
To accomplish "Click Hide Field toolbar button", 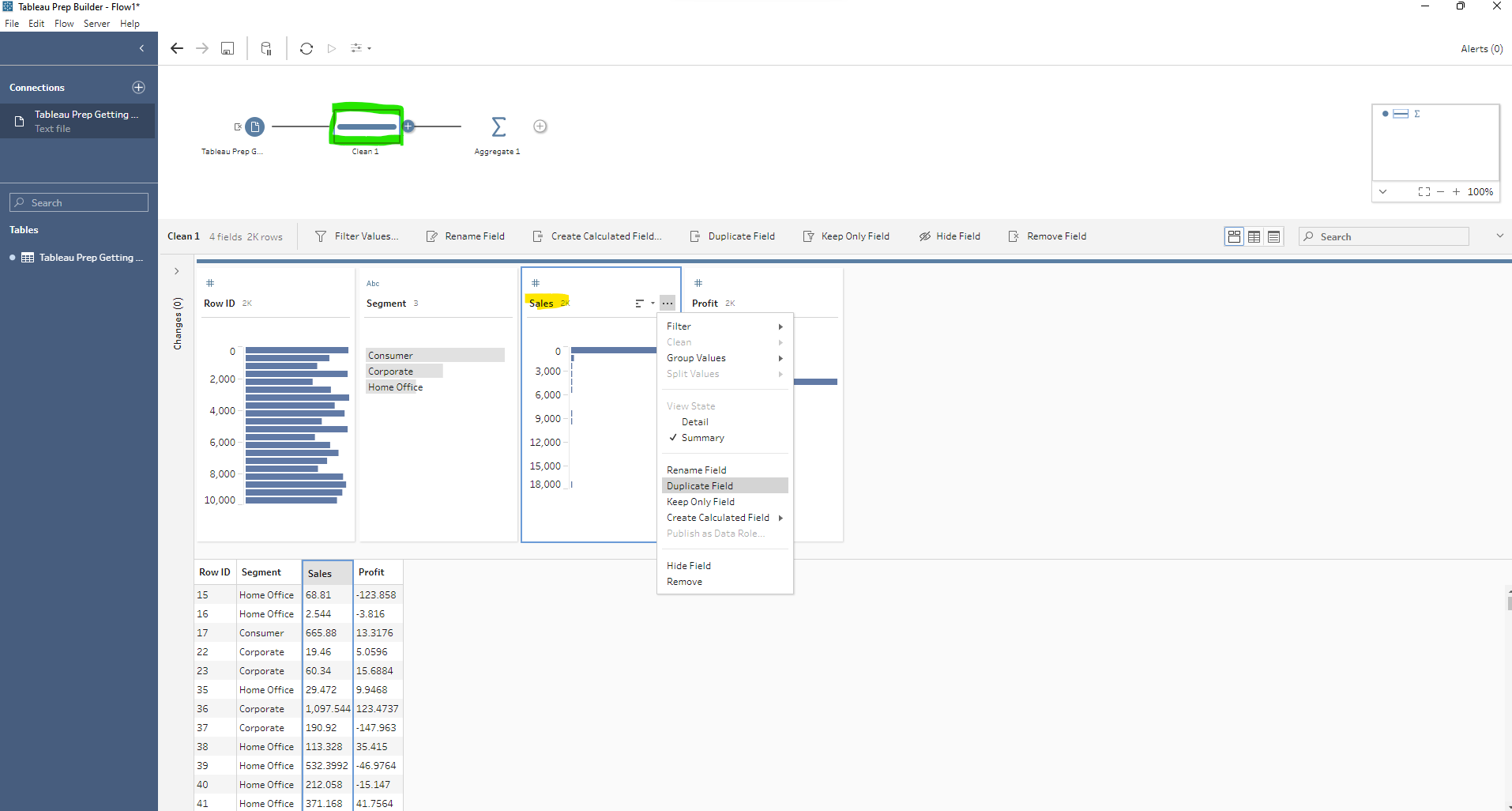I will [950, 236].
